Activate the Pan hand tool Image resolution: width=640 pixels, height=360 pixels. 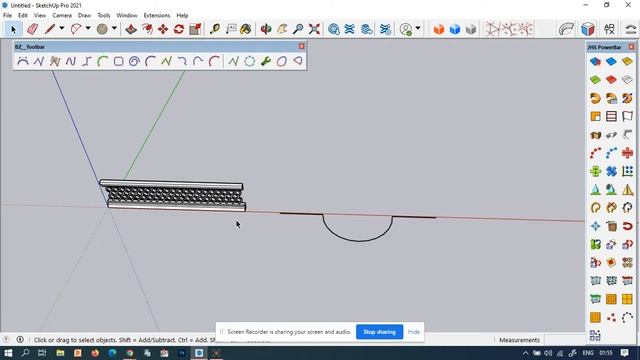point(282,29)
